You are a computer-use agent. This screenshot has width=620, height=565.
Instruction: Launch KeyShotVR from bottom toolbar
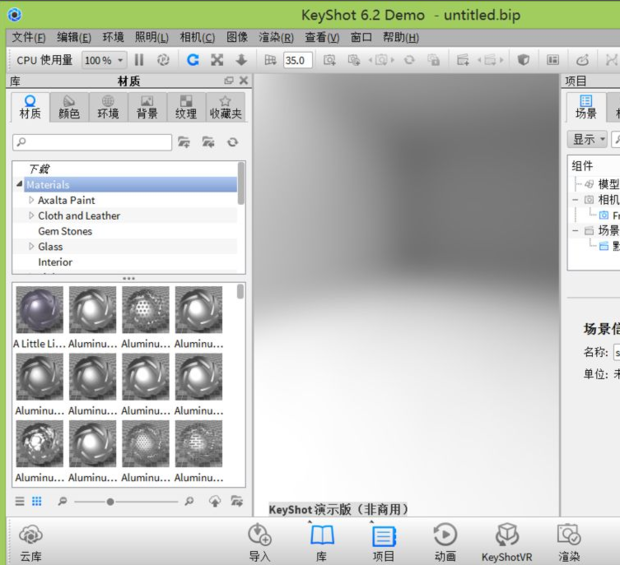click(507, 541)
